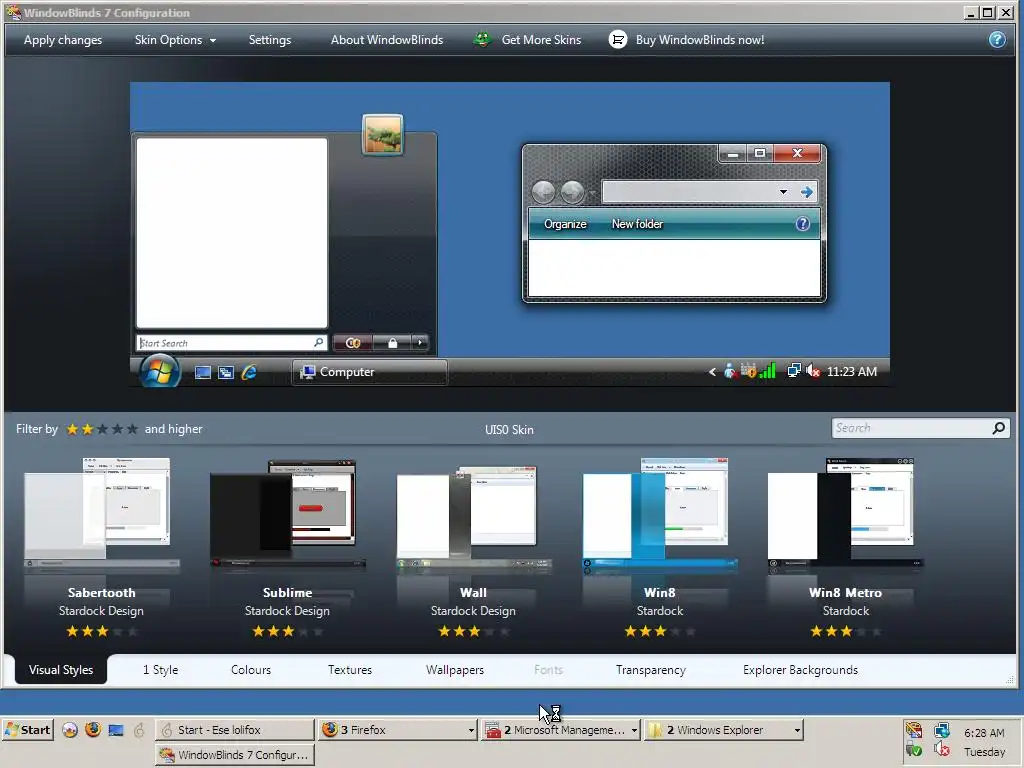This screenshot has height=768, width=1024.
Task: Click the user picture in preview start menu
Action: (x=383, y=135)
